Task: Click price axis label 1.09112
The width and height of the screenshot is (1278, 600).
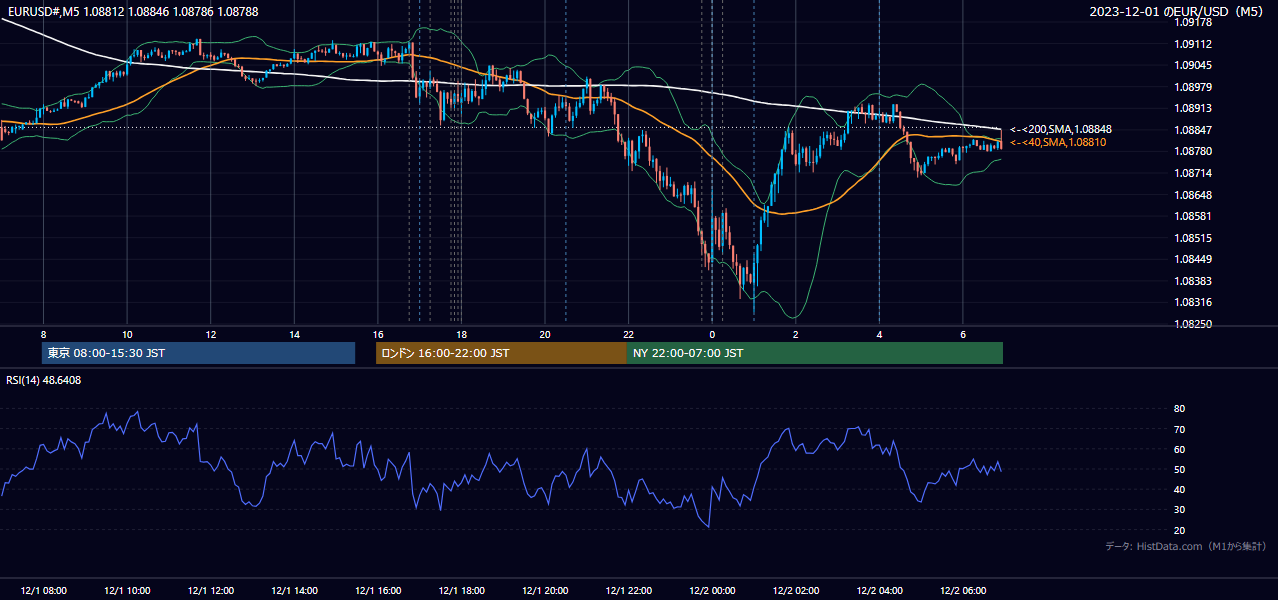Action: 1192,44
